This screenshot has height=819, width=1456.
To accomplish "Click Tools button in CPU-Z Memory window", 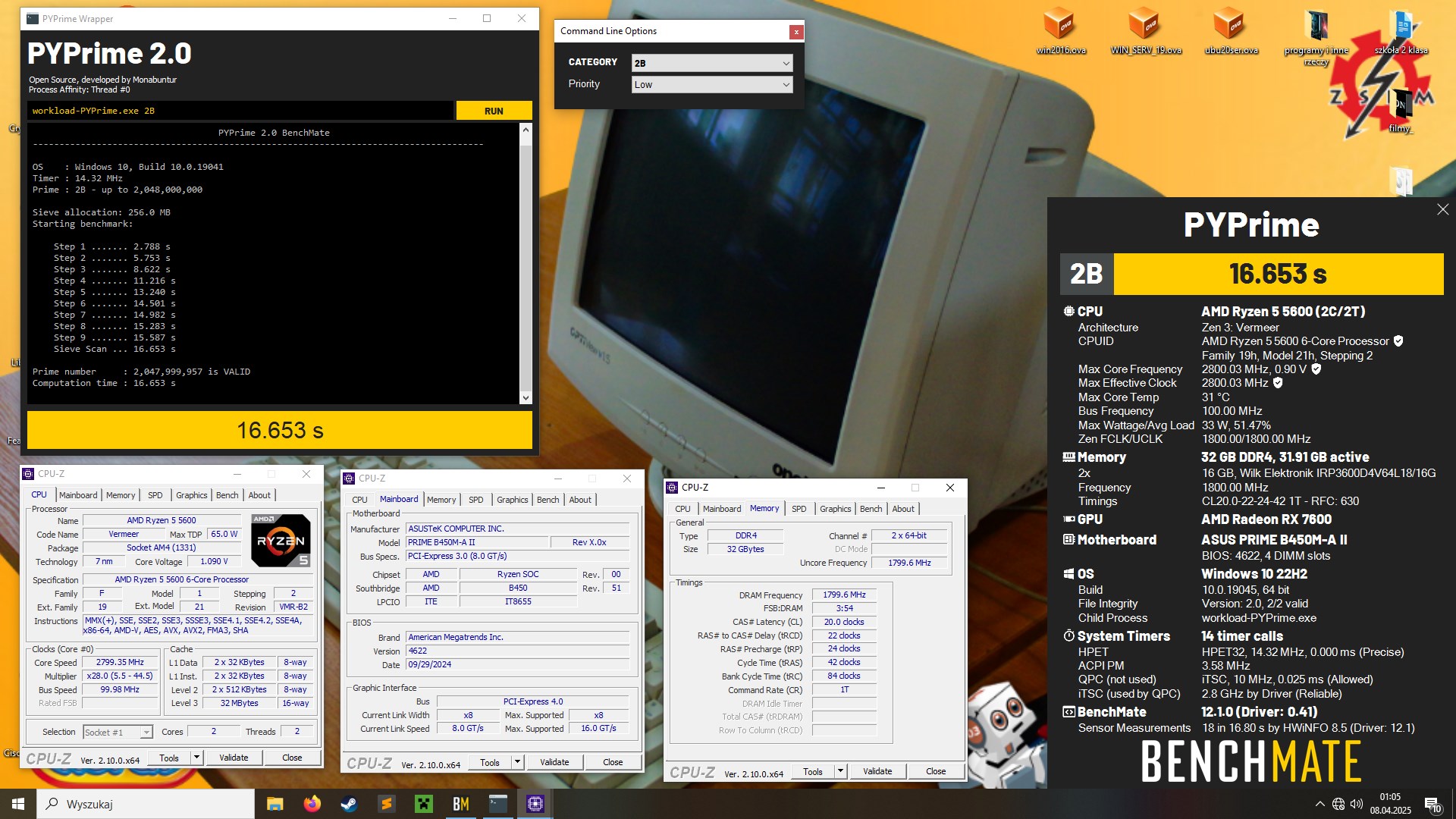I will click(x=813, y=771).
